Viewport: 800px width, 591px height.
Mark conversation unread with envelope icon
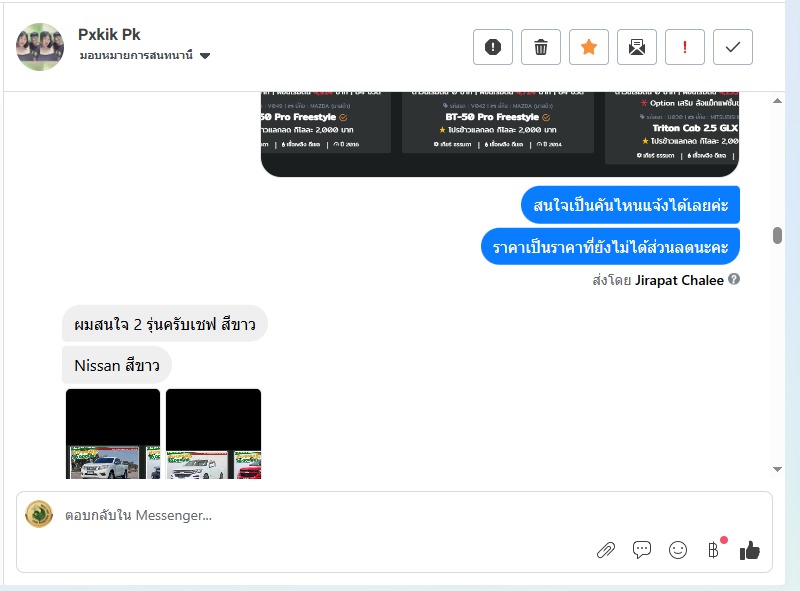[636, 47]
